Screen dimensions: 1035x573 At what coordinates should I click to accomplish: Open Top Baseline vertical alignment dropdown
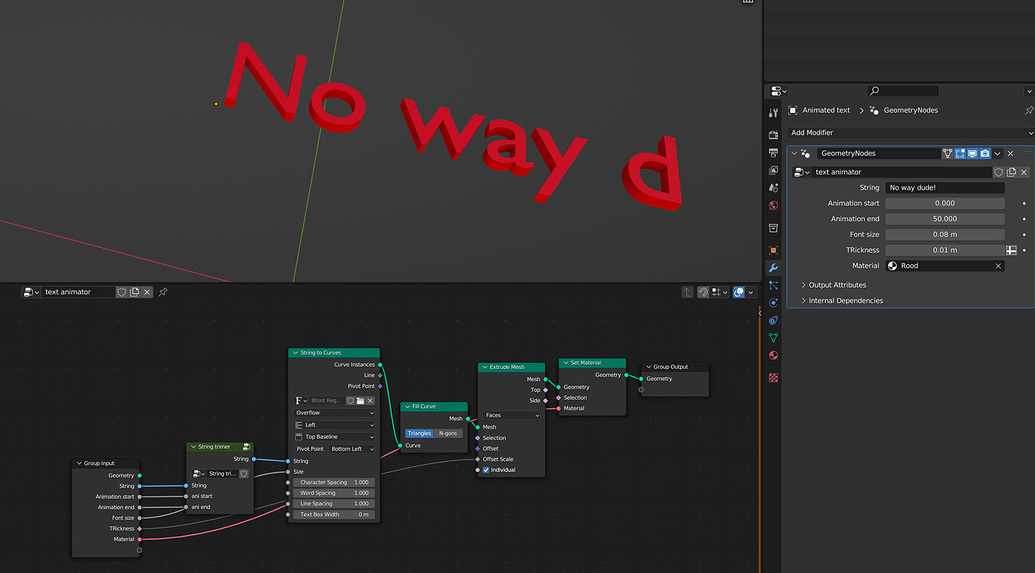[334, 437]
